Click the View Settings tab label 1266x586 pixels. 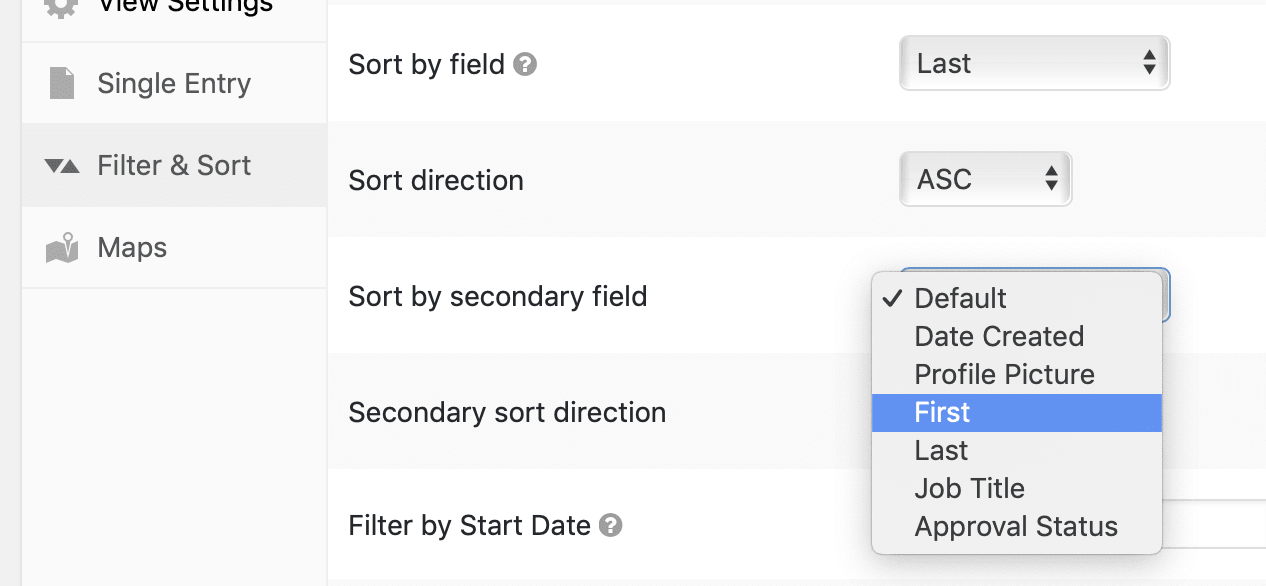tap(185, 6)
